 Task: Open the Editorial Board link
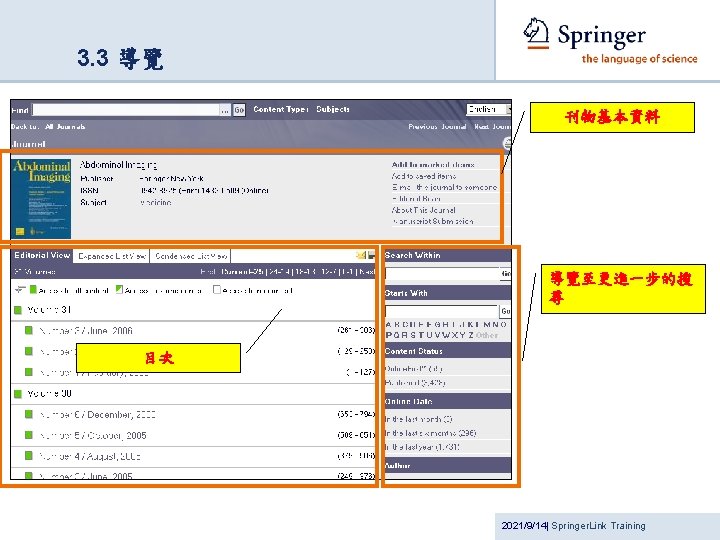[416, 199]
